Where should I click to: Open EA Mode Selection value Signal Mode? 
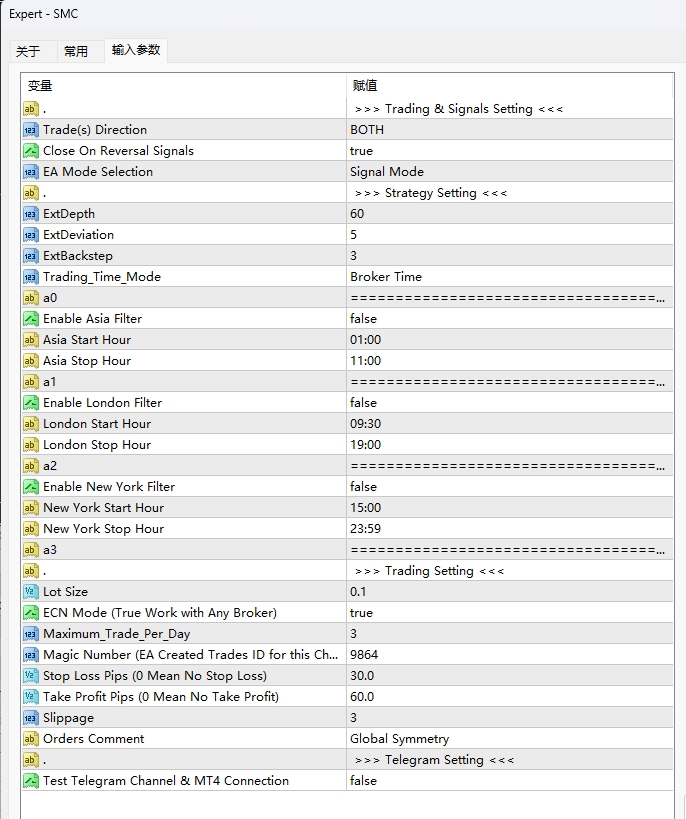click(510, 172)
